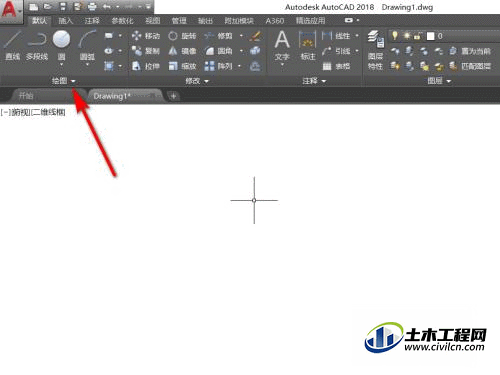Open the Arc (圆弧) flyout arrow
500x375 pixels.
click(87, 65)
